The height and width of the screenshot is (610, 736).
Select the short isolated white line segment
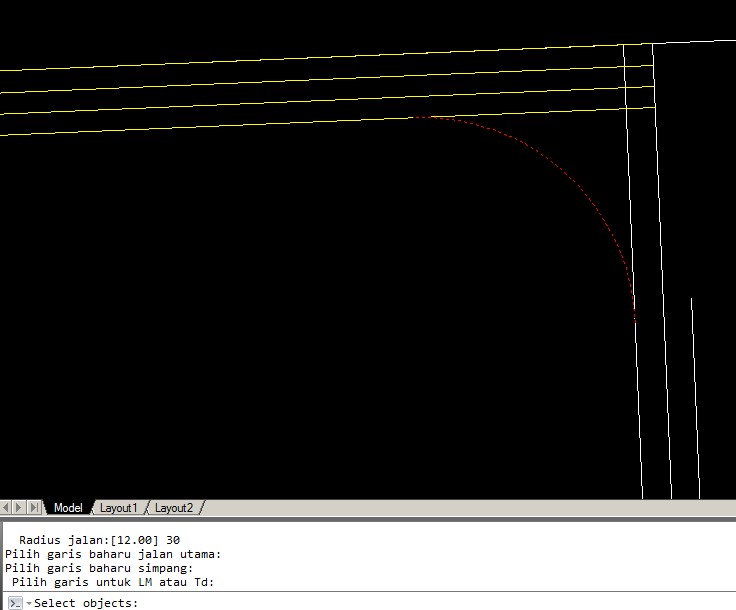pyautogui.click(x=695, y=398)
